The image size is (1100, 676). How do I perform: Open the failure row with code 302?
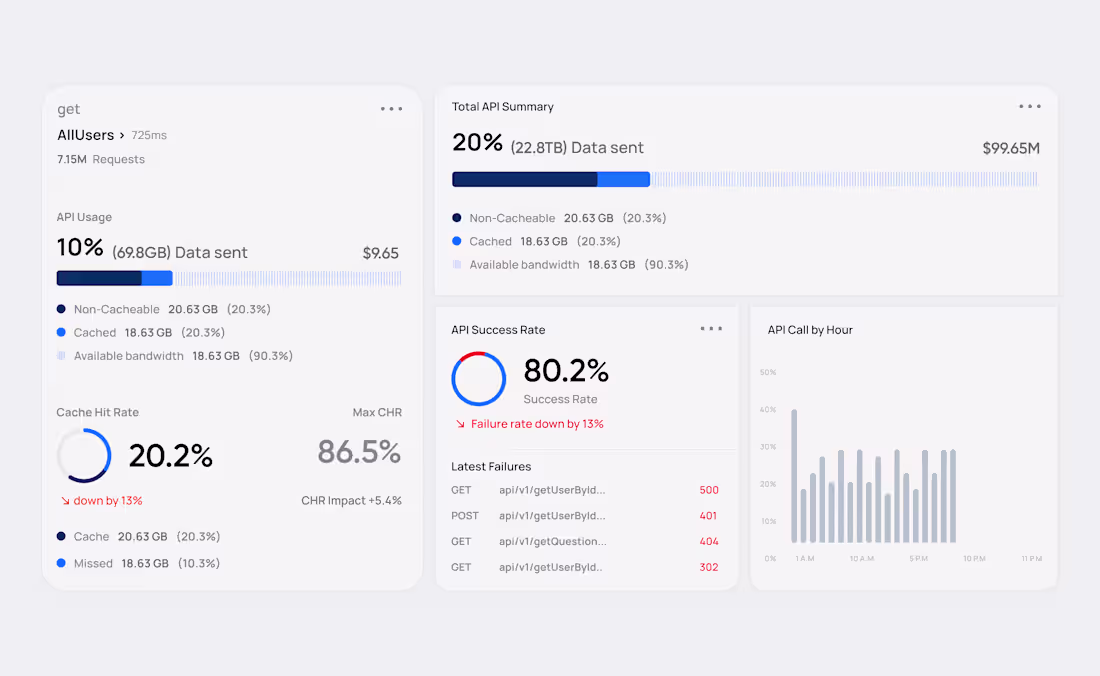point(585,567)
